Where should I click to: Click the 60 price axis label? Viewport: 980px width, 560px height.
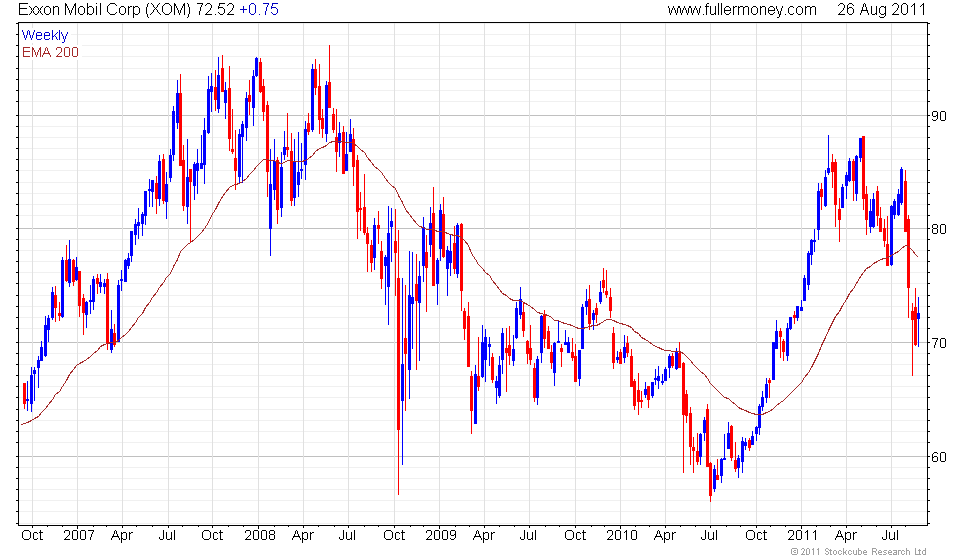click(x=939, y=457)
